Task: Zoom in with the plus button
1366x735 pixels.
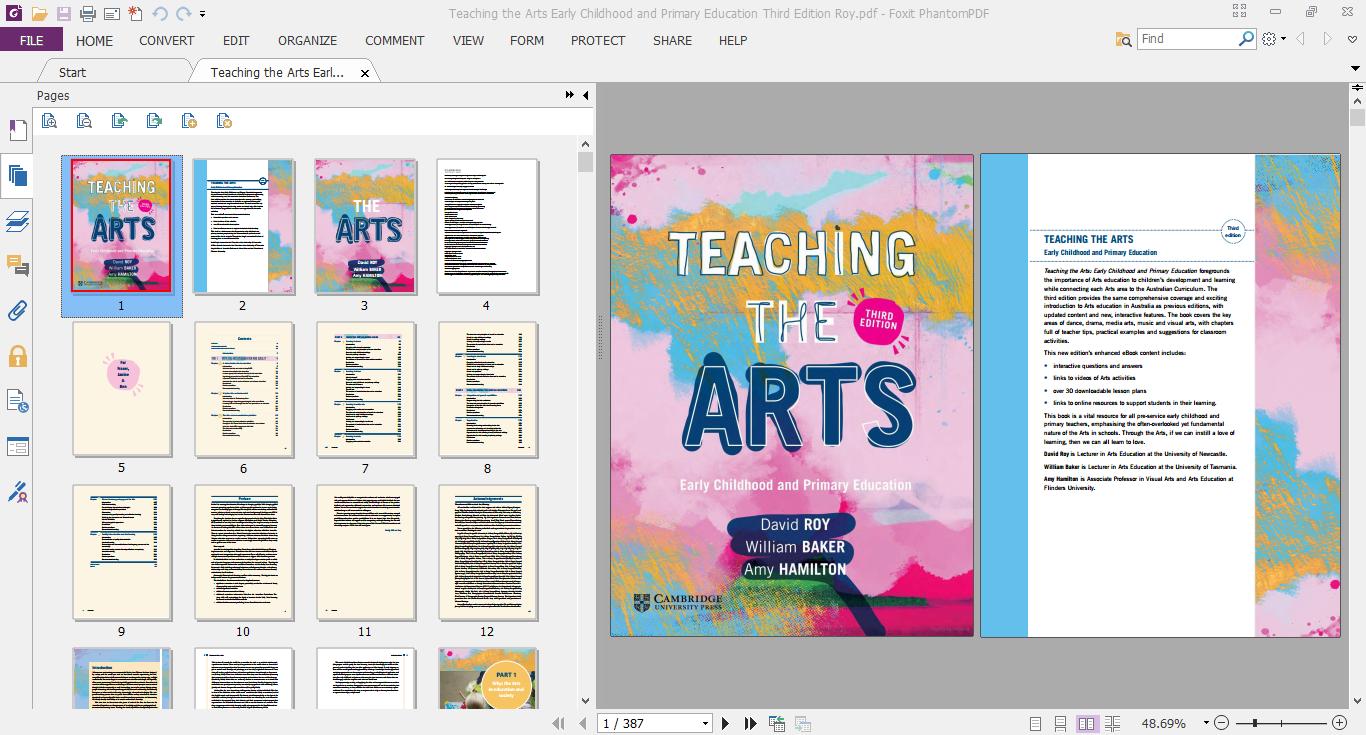Action: [x=1340, y=723]
